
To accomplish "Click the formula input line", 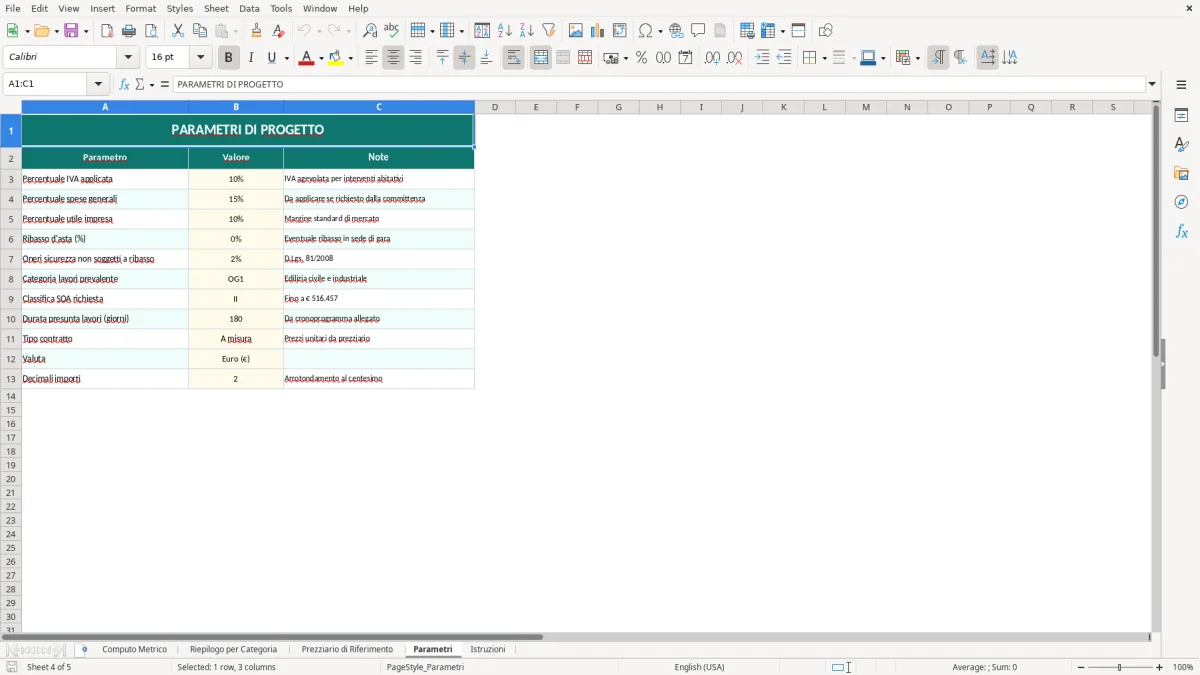I will 659,85.
